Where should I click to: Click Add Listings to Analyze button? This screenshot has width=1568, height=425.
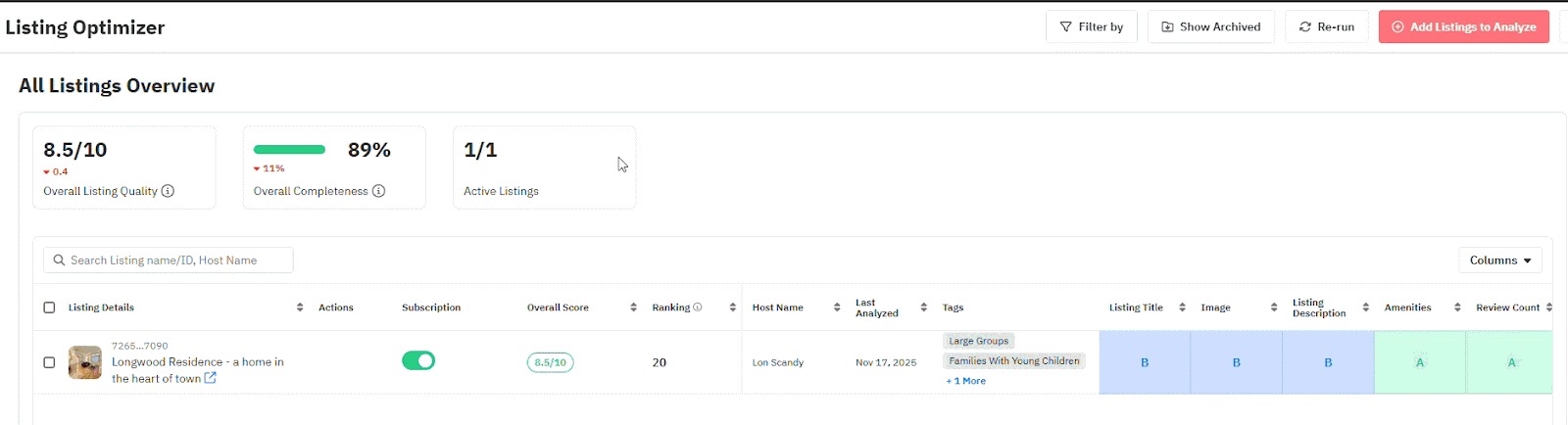click(1463, 27)
